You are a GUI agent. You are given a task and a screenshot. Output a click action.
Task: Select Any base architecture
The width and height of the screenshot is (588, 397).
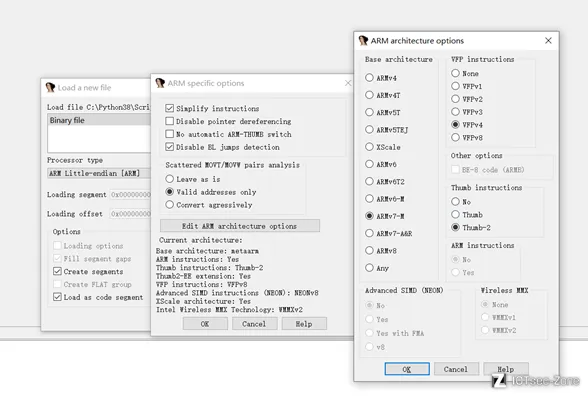point(369,268)
